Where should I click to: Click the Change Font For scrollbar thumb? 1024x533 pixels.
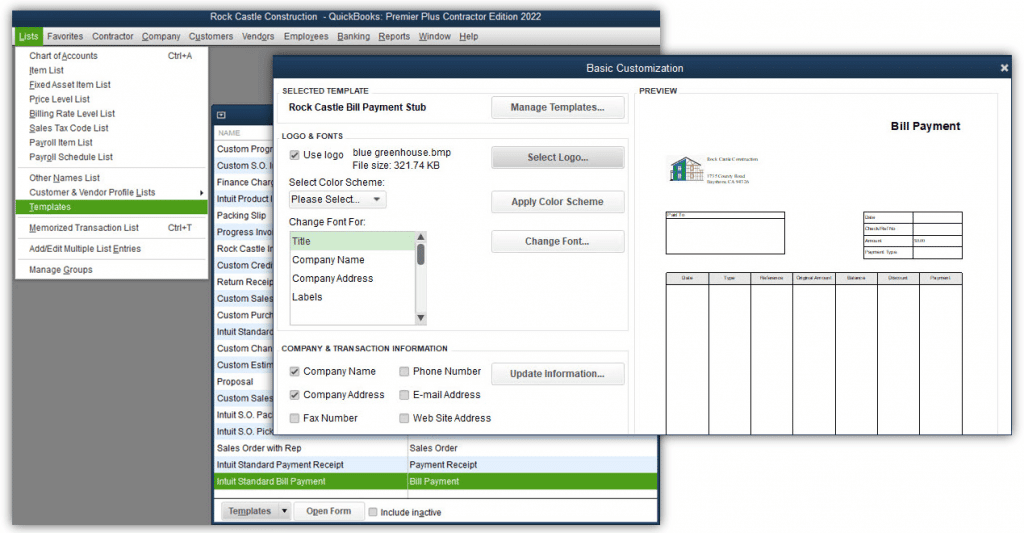point(421,254)
